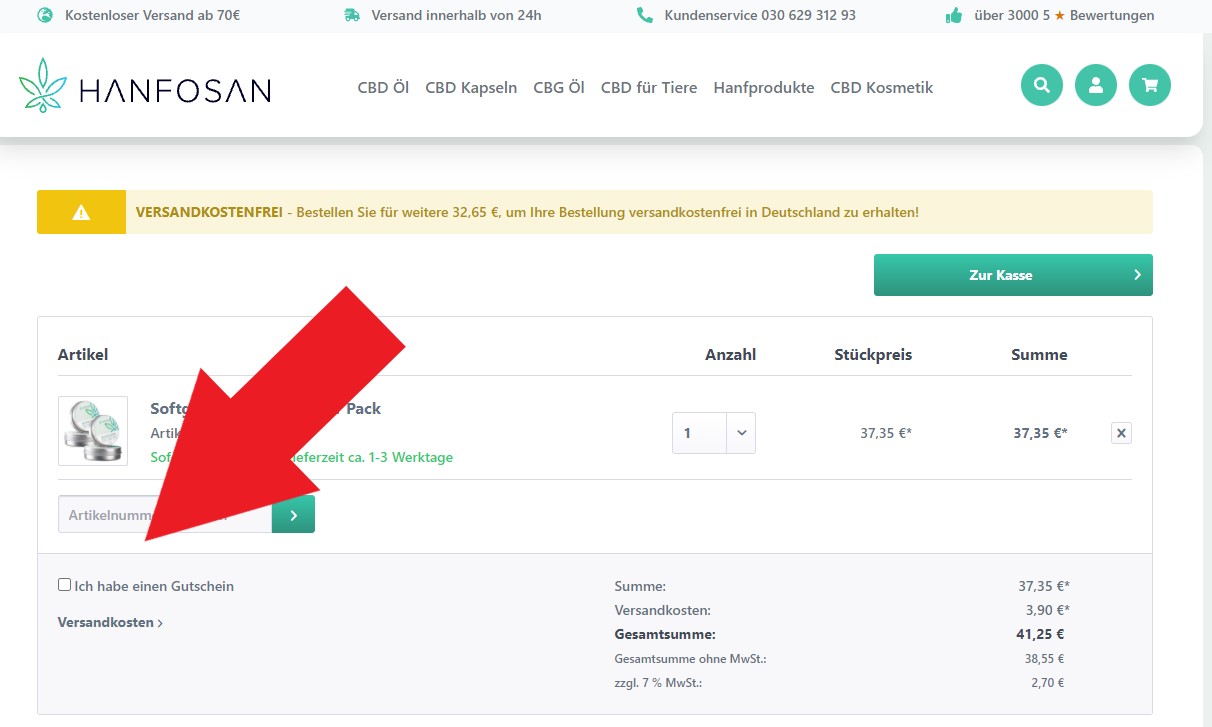The image size is (1212, 727).
Task: Open the user account icon
Action: (1095, 85)
